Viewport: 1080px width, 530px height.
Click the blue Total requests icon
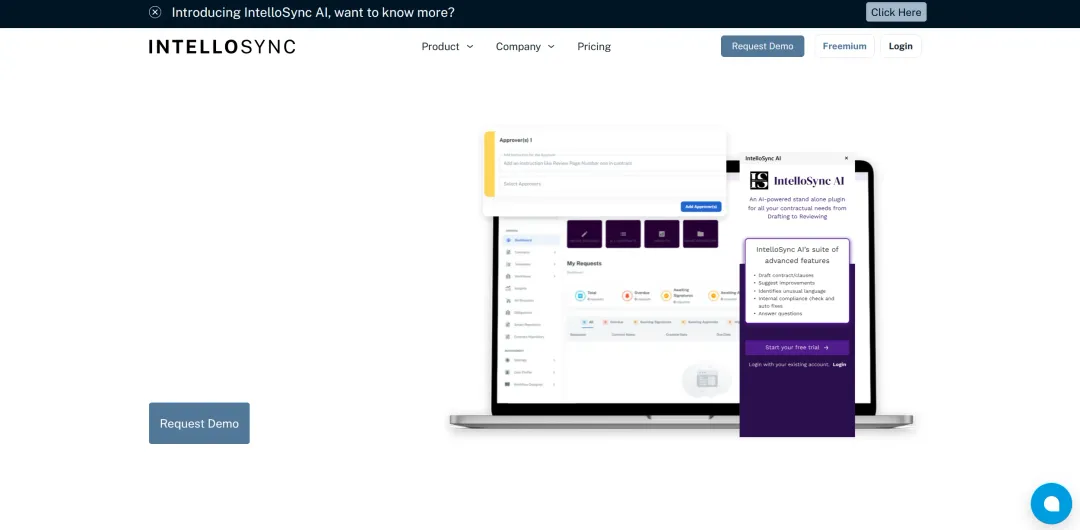(x=580, y=296)
